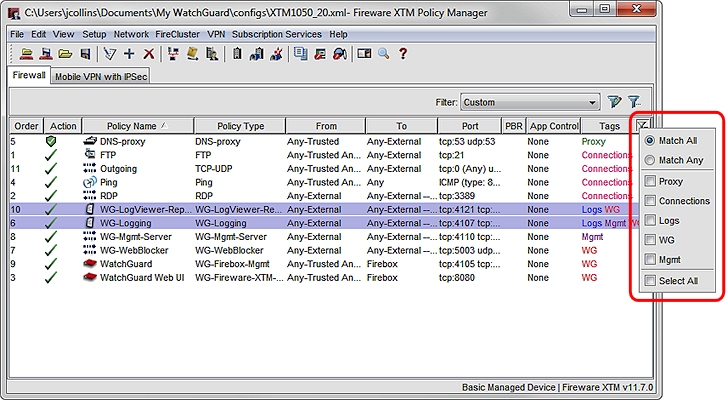Image resolution: width=728 pixels, height=400 pixels.
Task: Sort by the Policy Name column header
Action: (x=138, y=126)
